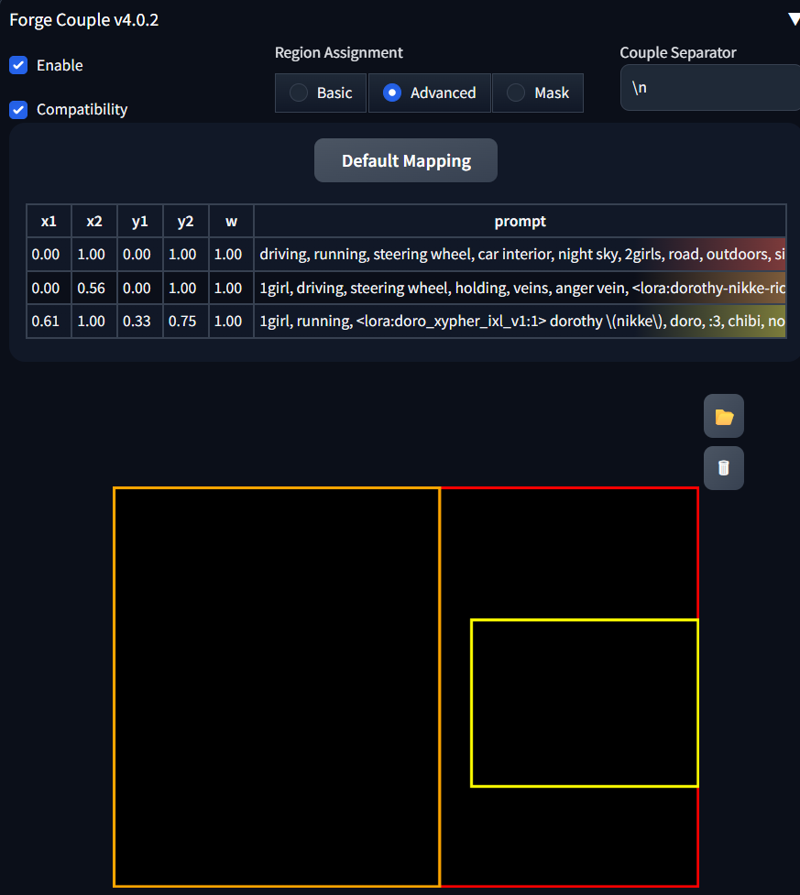Collapse the Forge Couple panel arrow
This screenshot has width=800, height=895.
click(794, 19)
